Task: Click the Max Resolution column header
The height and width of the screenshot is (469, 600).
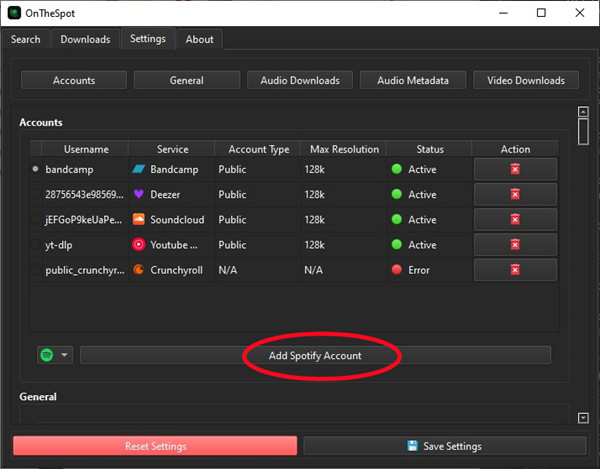Action: [x=344, y=149]
